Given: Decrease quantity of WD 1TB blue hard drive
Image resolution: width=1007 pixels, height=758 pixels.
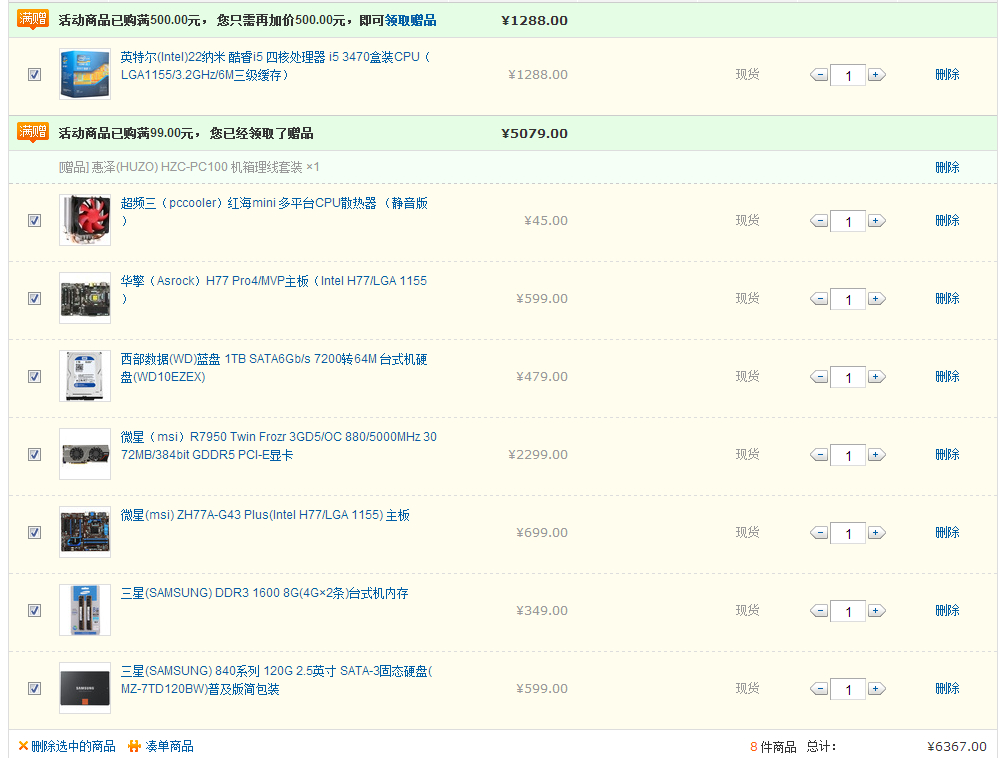Looking at the screenshot, I should (819, 377).
